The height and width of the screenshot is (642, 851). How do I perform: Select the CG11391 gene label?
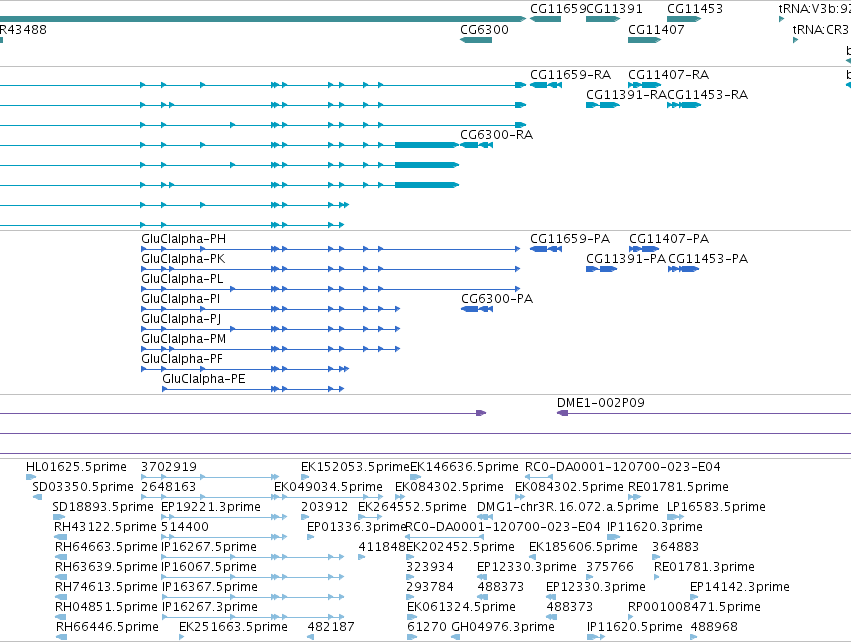click(x=614, y=9)
